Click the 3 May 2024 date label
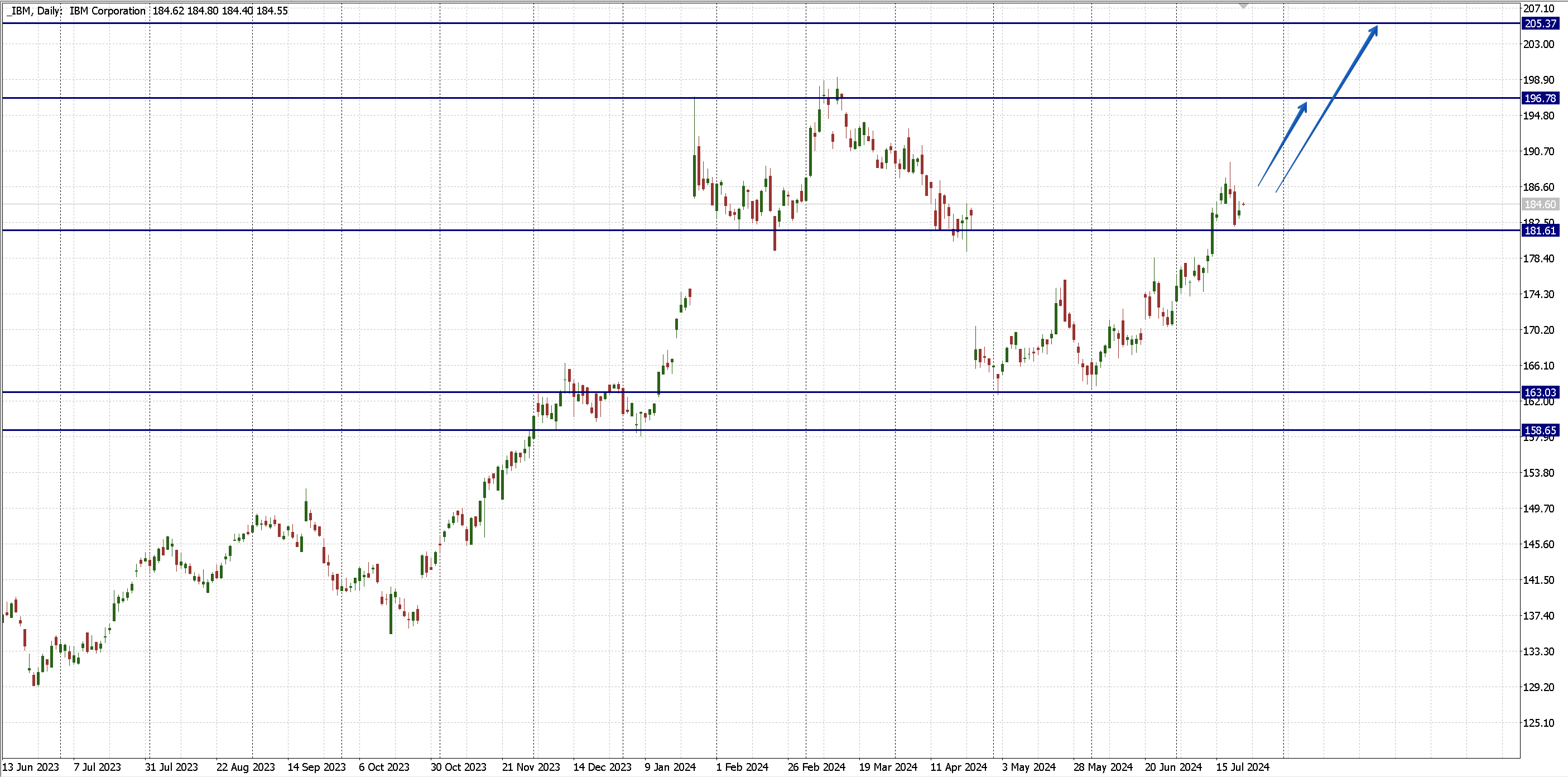 (x=1029, y=768)
